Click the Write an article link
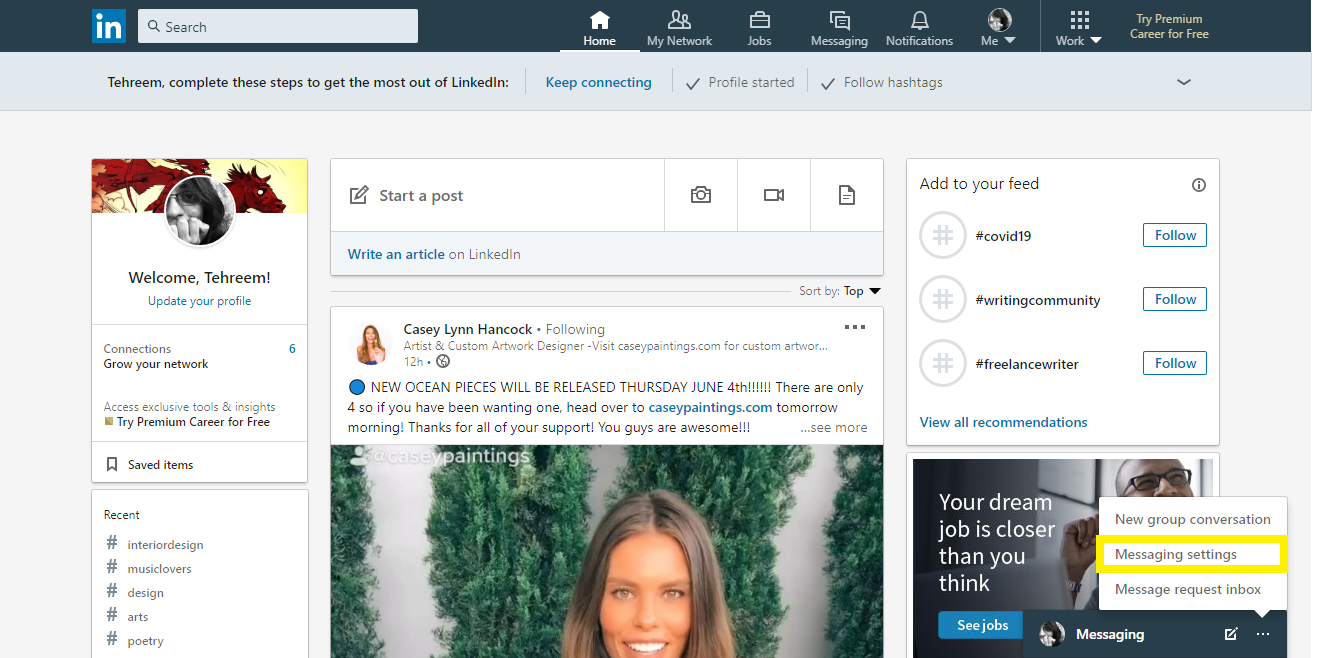This screenshot has width=1326, height=658. 396,254
